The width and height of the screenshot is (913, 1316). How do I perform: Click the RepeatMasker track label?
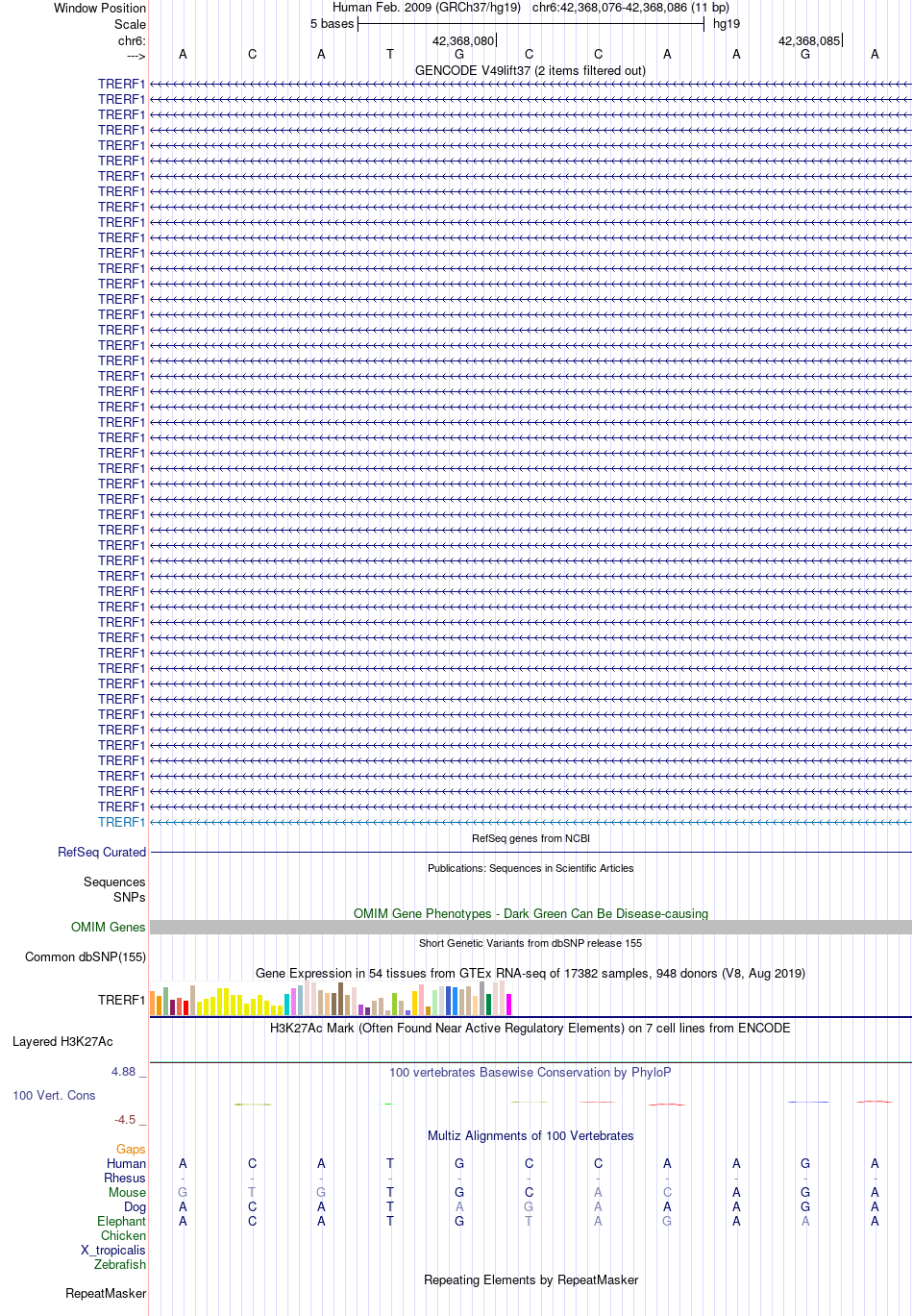coord(106,1293)
